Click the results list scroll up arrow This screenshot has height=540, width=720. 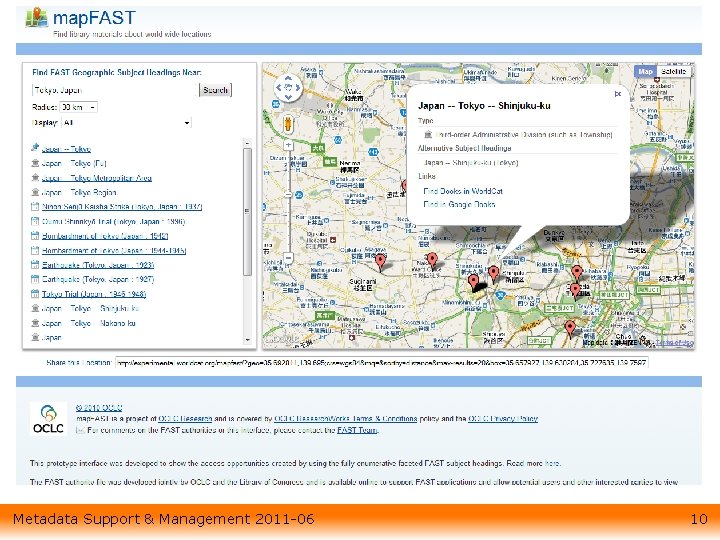pos(248,143)
